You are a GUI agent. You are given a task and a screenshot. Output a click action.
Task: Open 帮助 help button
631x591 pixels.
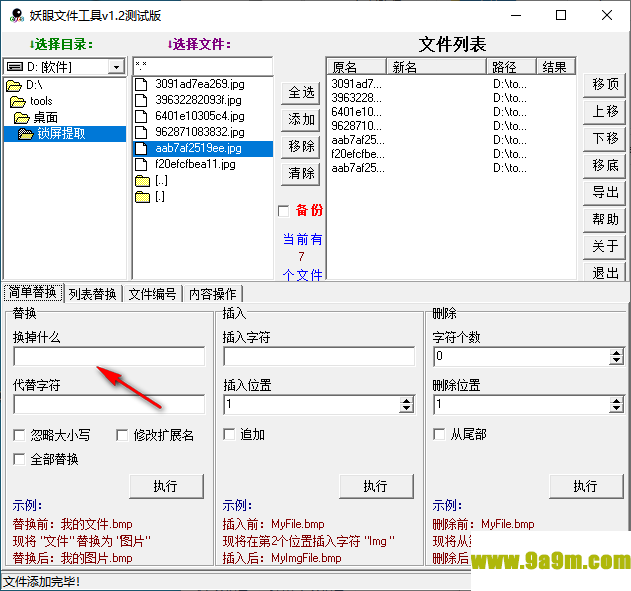tap(604, 219)
